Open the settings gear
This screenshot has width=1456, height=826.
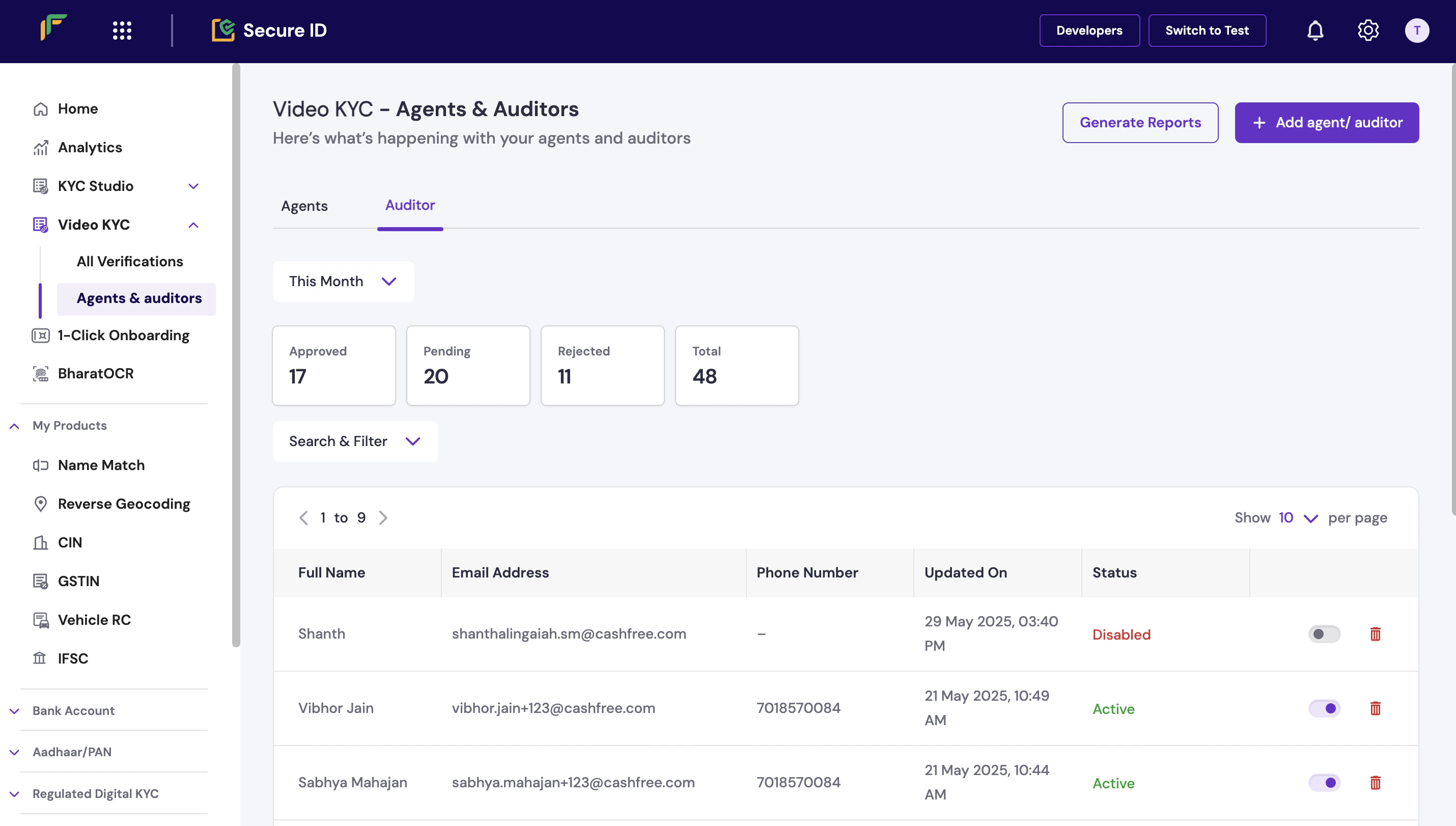[x=1367, y=30]
